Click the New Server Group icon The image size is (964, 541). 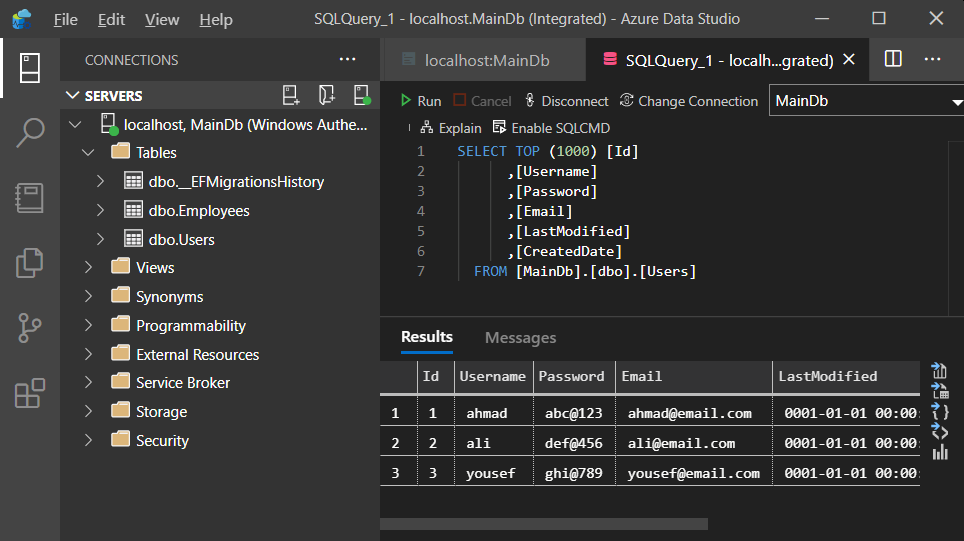click(326, 95)
